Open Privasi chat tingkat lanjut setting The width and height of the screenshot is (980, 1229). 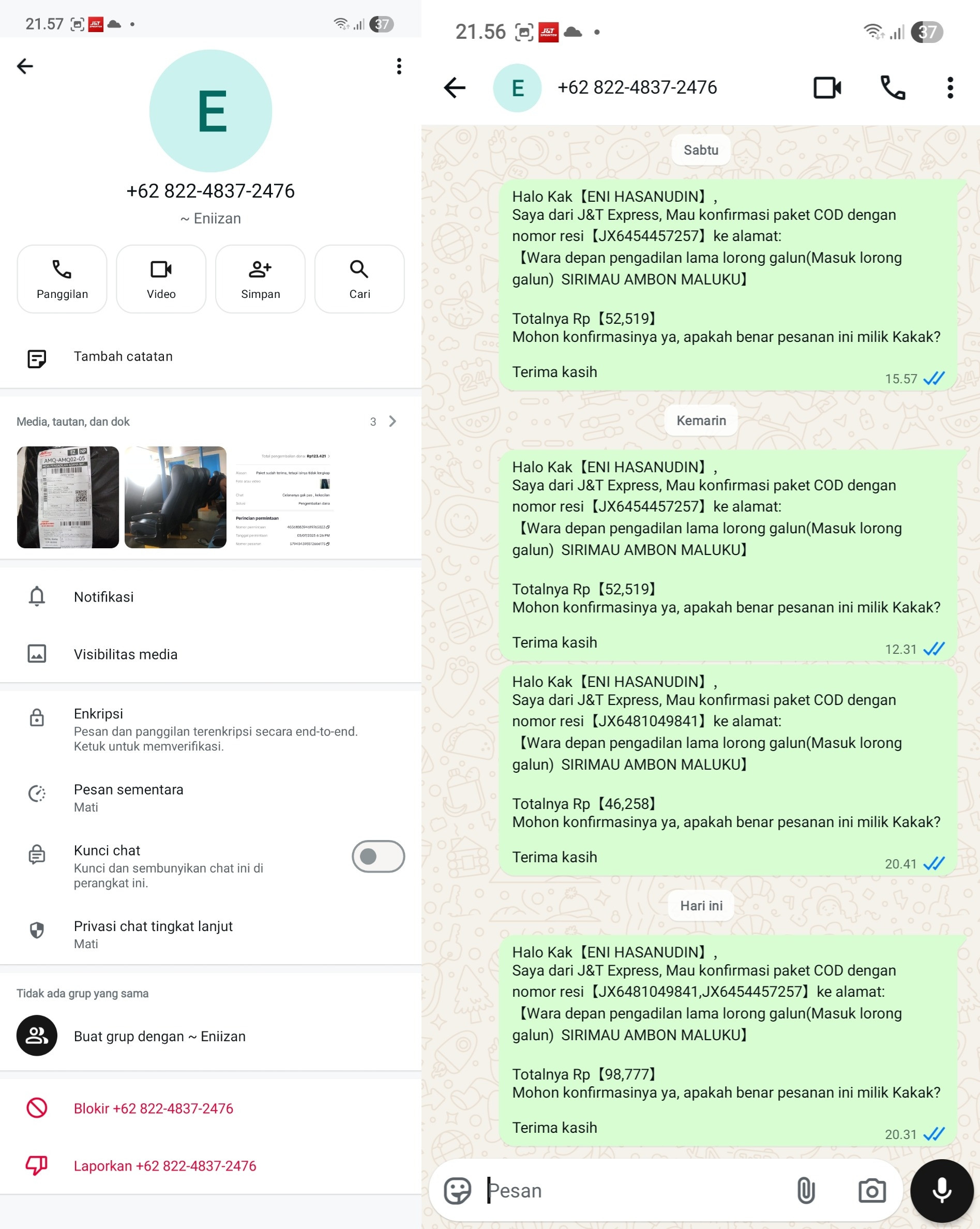pos(211,934)
